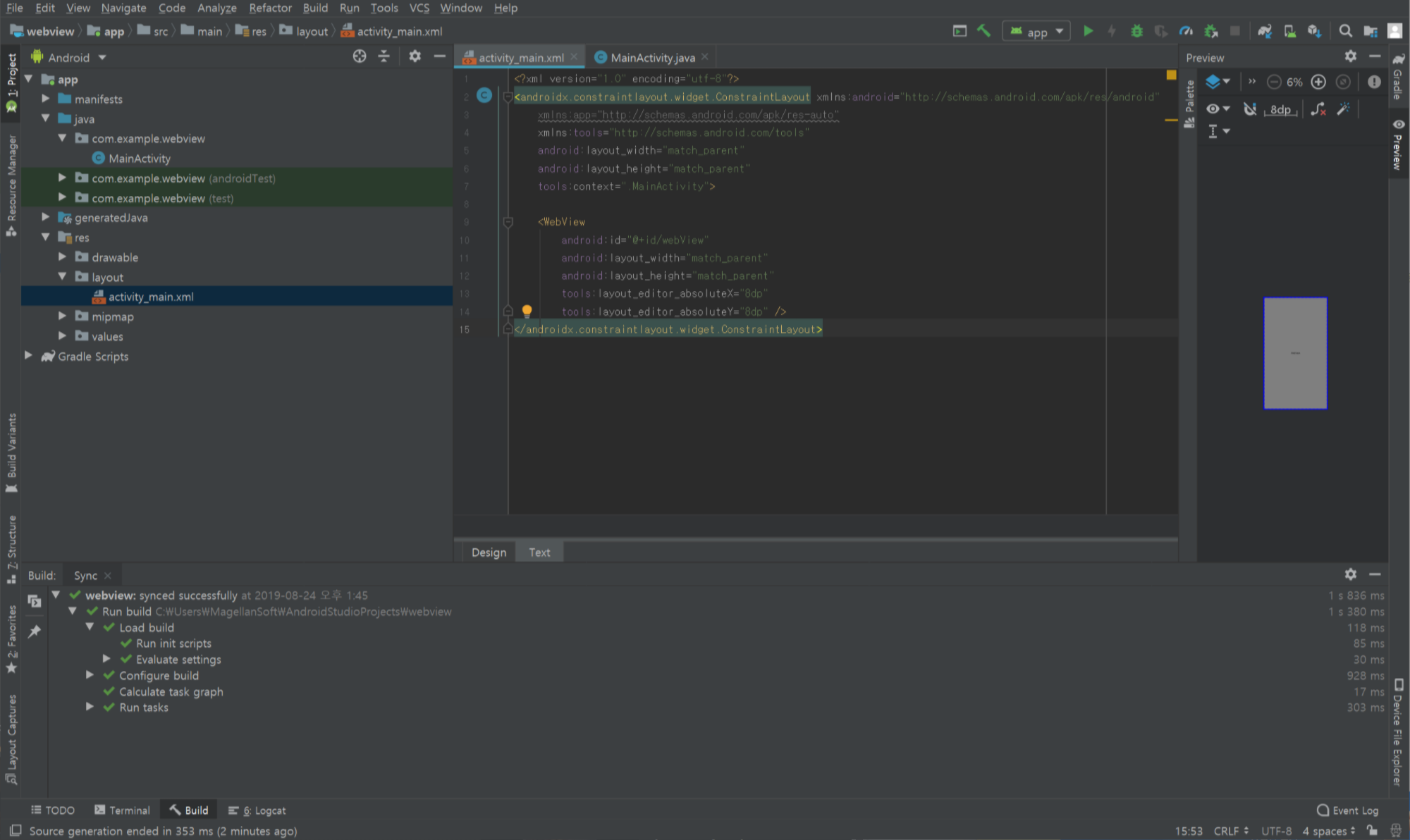This screenshot has width=1410, height=840.
Task: Open the app run configuration dropdown
Action: pos(1036,32)
